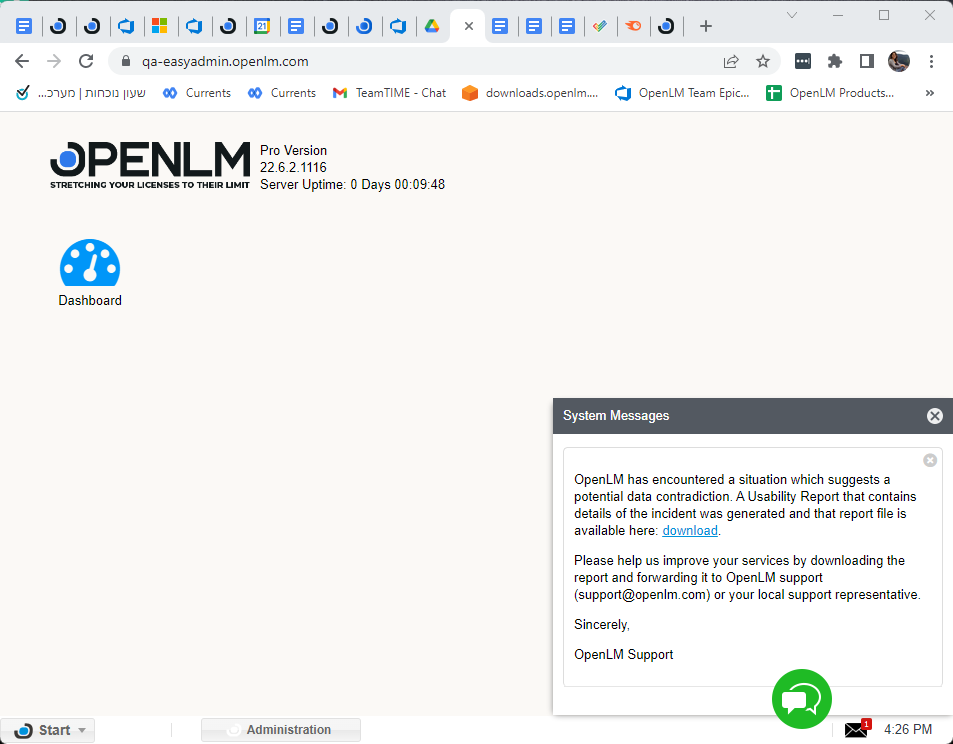Expand the hidden bookmarks overflow chevron

pos(929,93)
